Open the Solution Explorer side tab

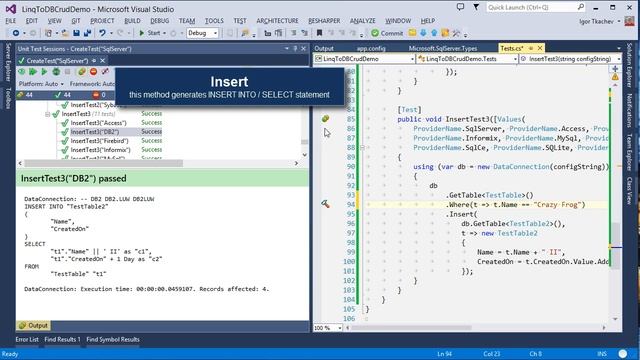point(629,64)
